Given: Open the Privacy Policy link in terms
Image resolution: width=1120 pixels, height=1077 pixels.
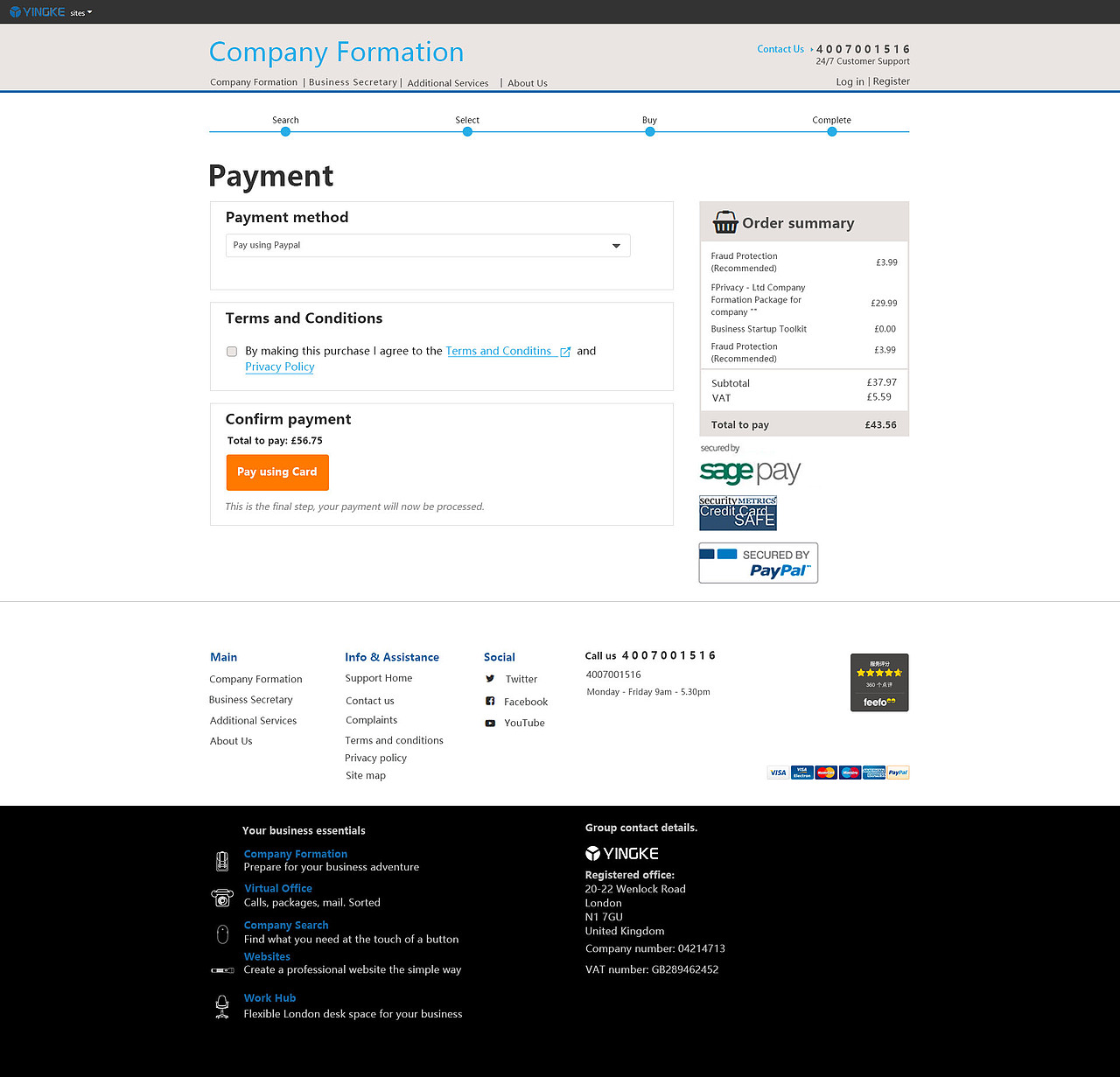Looking at the screenshot, I should point(280,367).
